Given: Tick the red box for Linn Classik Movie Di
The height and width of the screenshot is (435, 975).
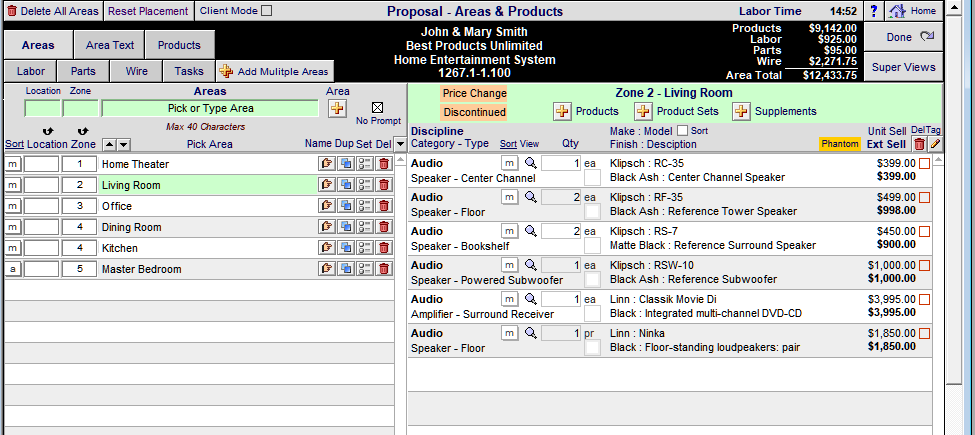Looking at the screenshot, I should (924, 300).
